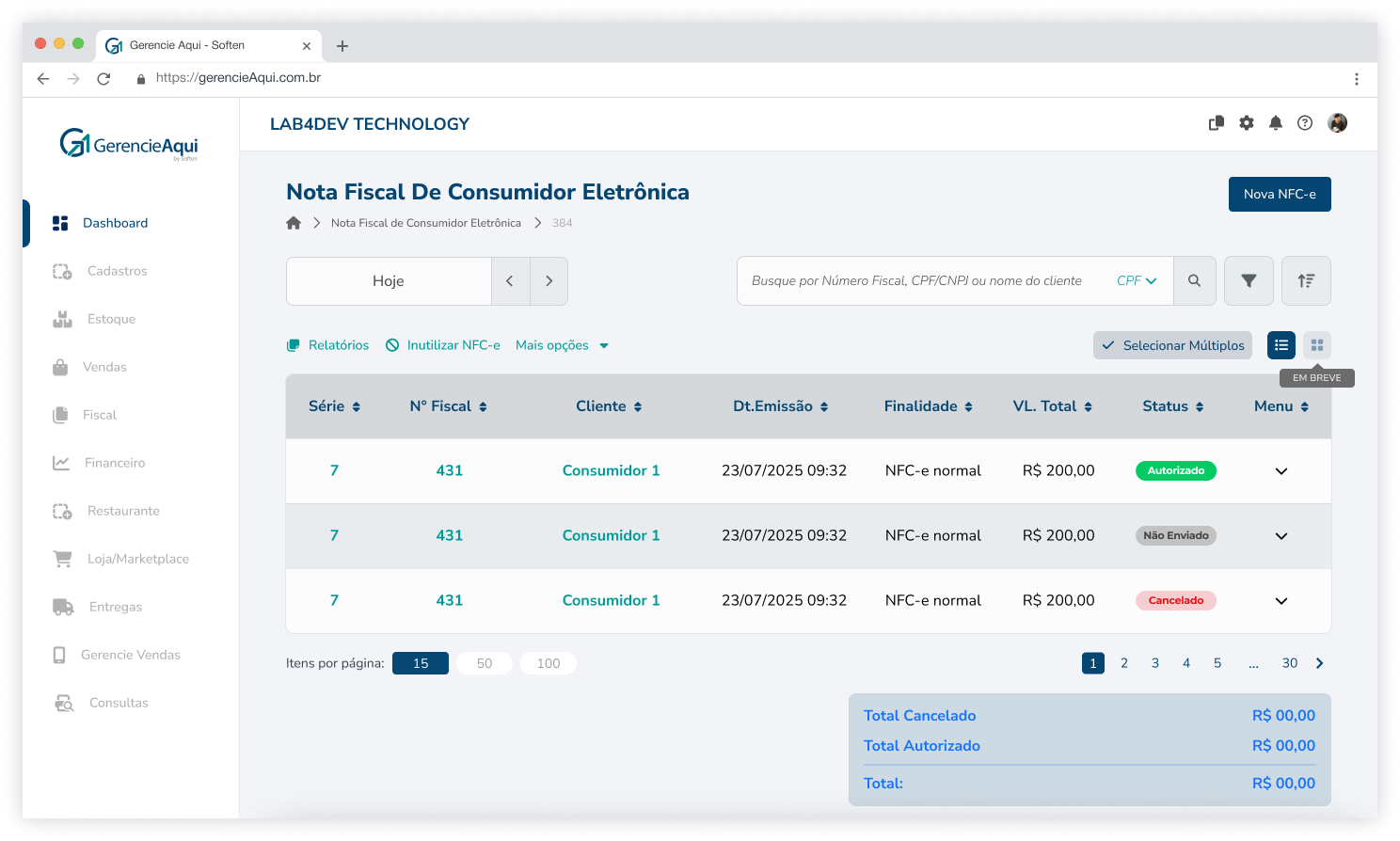1400x841 pixels.
Task: Sort by Status column
Action: point(1173,406)
